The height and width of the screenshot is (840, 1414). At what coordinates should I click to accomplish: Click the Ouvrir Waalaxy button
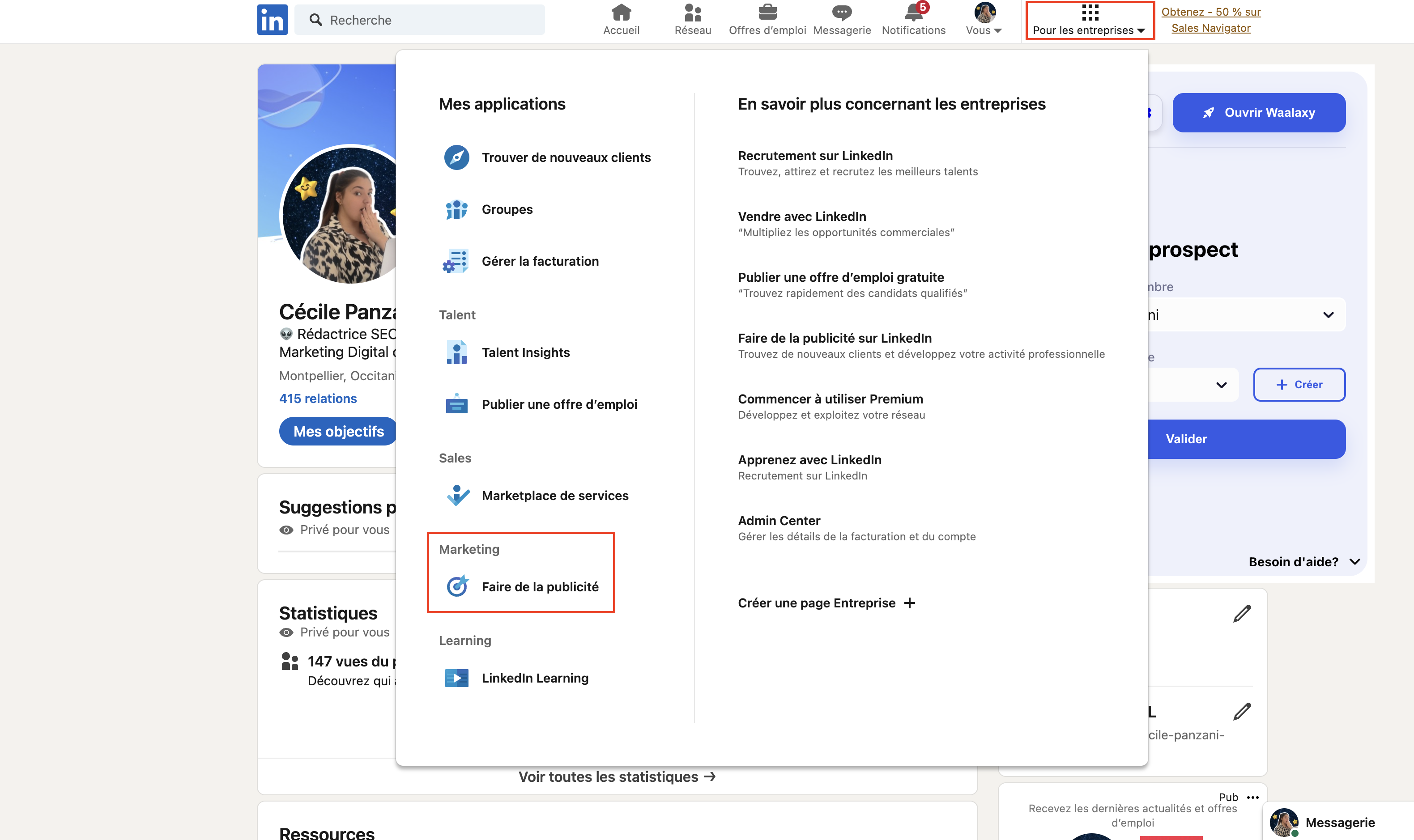coord(1259,113)
